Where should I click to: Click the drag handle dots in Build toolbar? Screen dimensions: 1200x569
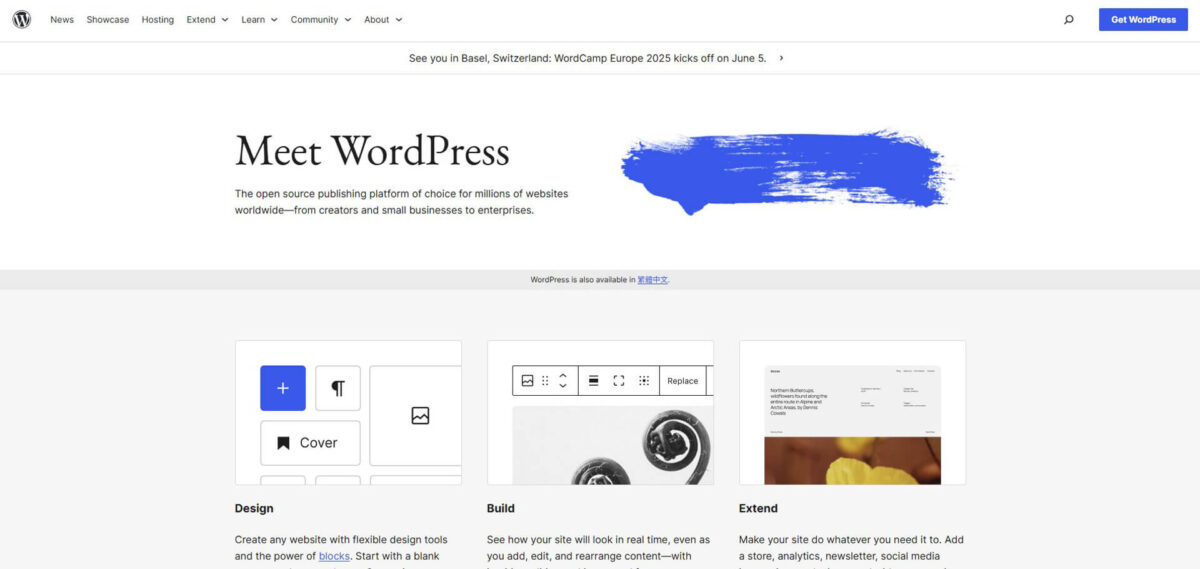[545, 380]
